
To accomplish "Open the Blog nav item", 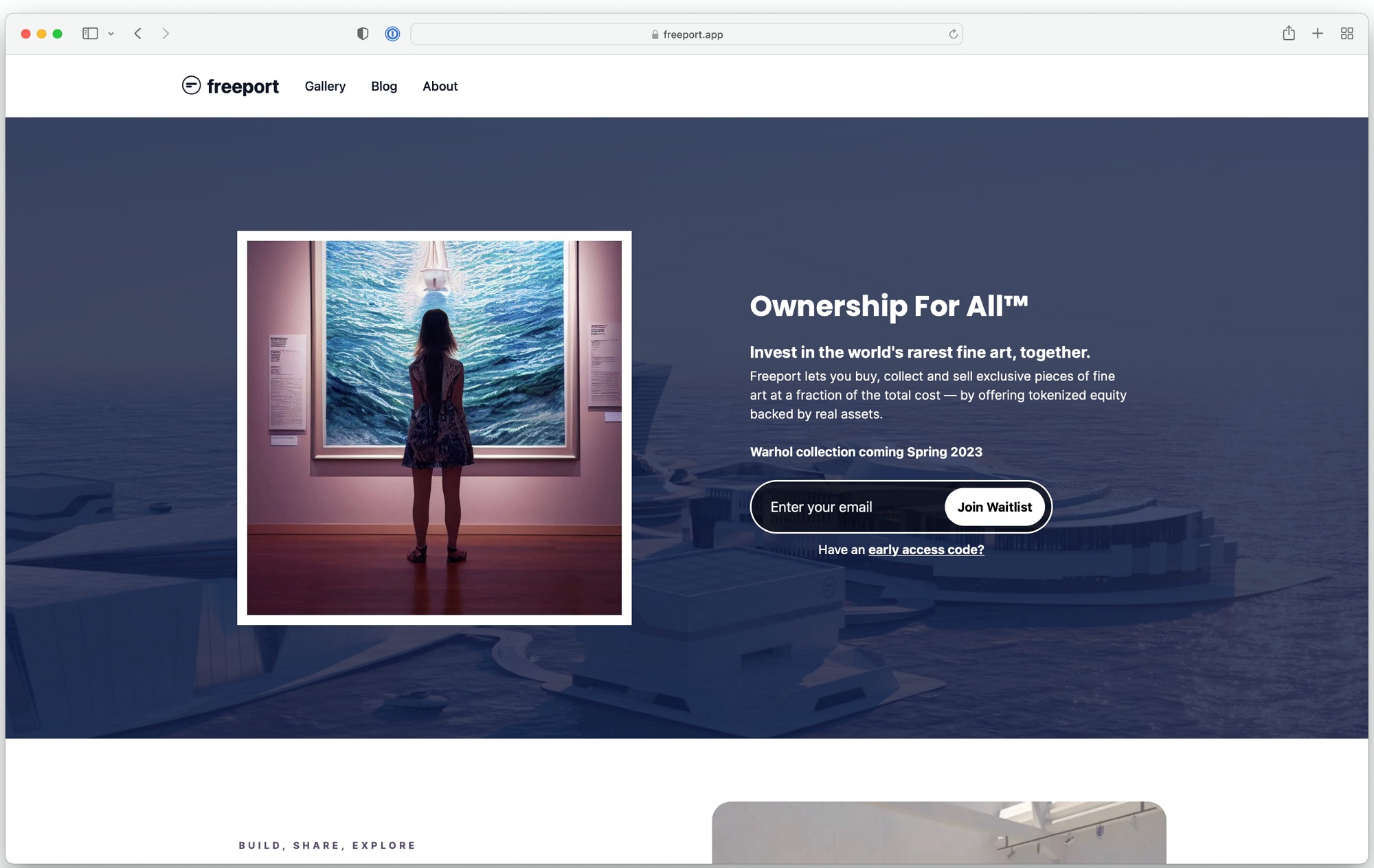I will click(x=384, y=86).
